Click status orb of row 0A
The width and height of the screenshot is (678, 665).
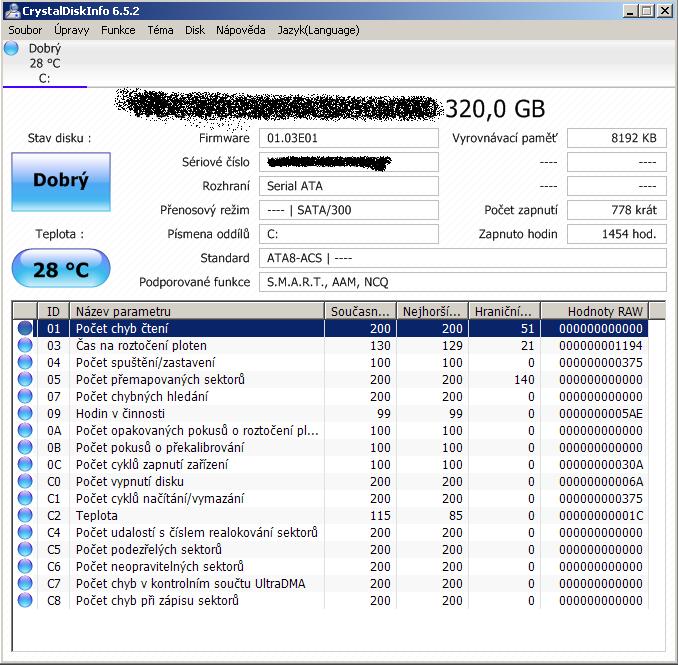tap(25, 430)
